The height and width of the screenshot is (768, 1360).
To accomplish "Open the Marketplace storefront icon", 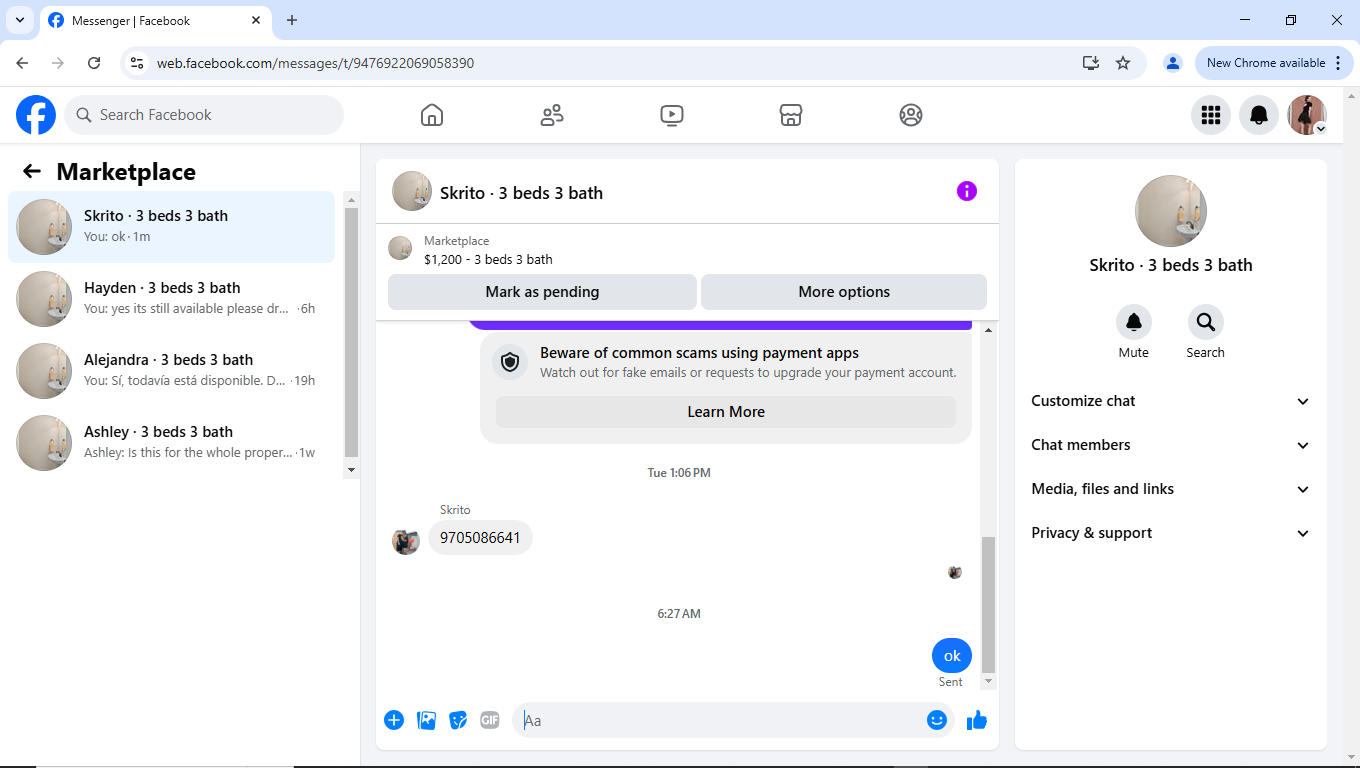I will 791,115.
